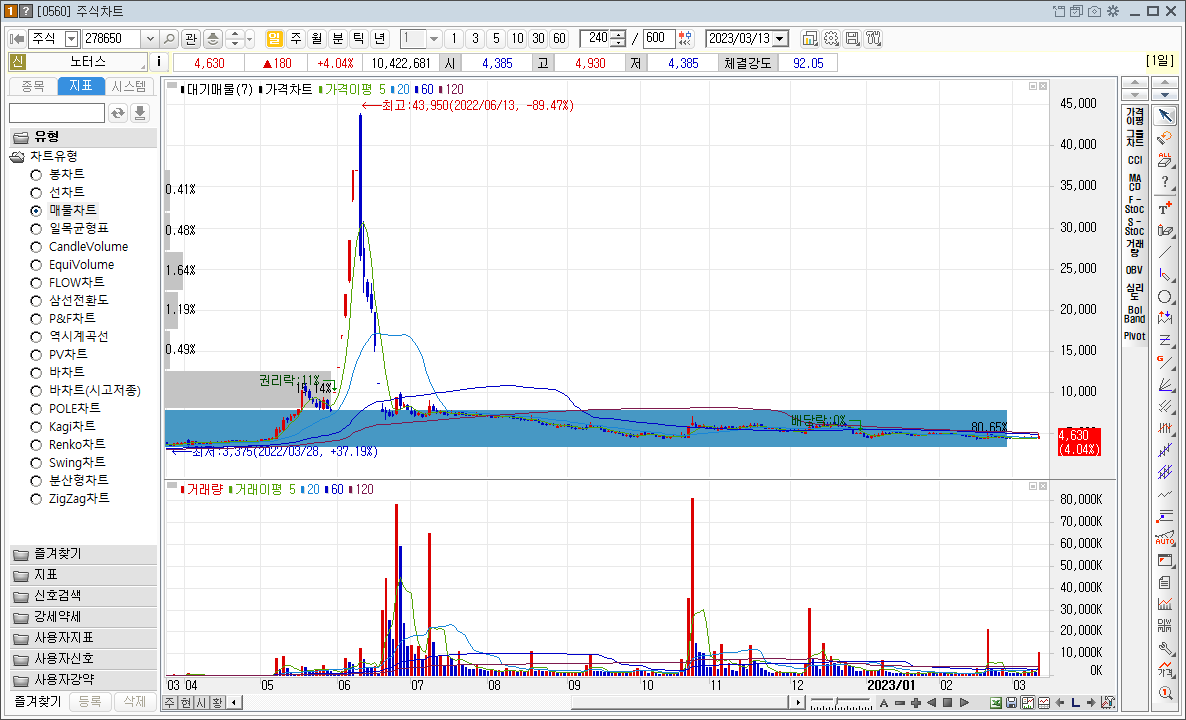Click the indicator search input field
The height and width of the screenshot is (720, 1186).
pos(57,113)
